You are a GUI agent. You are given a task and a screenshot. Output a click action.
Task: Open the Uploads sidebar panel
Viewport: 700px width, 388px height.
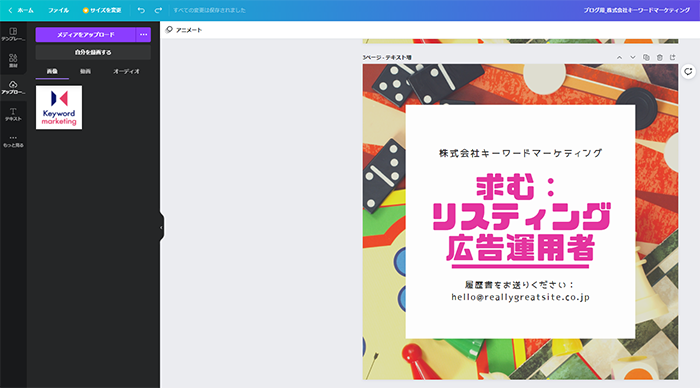[x=13, y=87]
